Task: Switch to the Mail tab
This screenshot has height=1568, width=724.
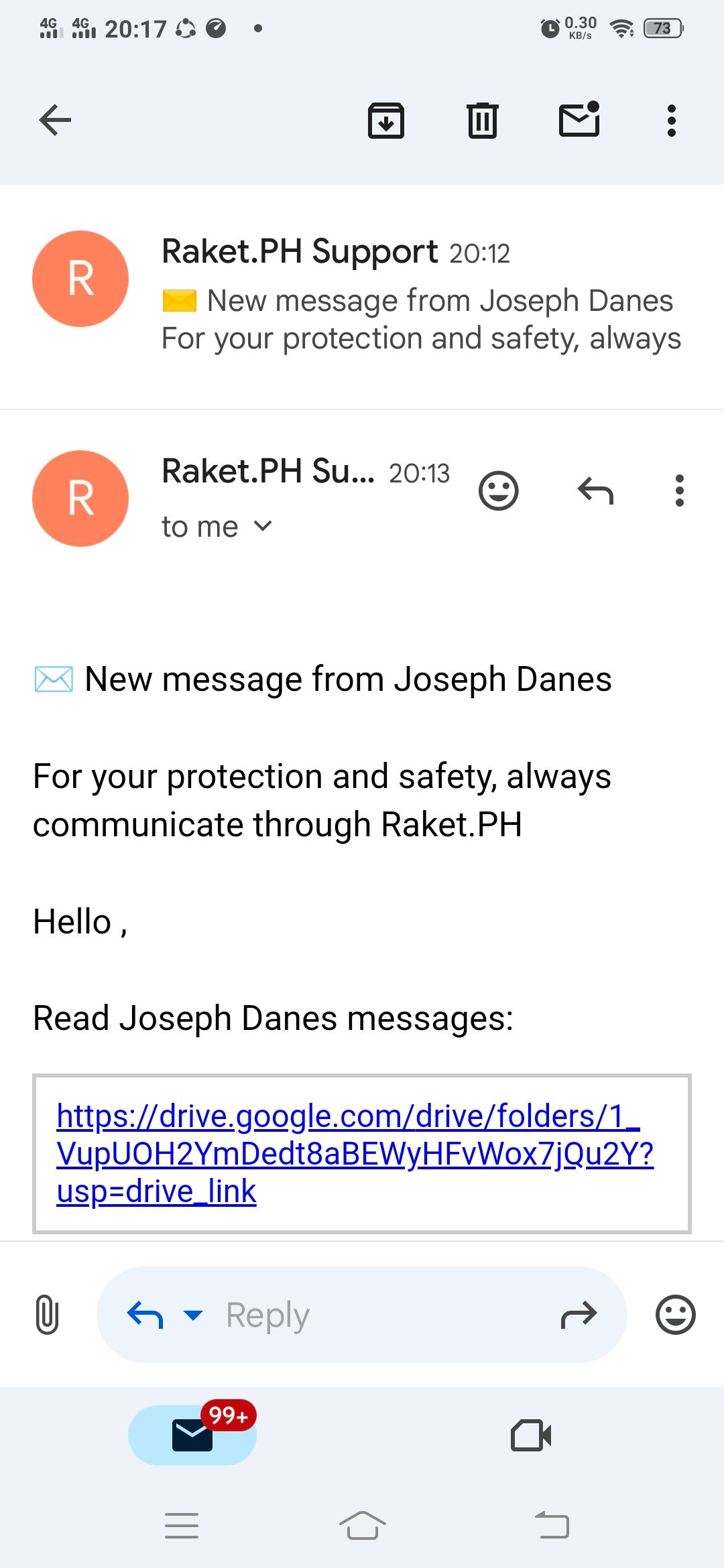Action: click(x=192, y=1435)
